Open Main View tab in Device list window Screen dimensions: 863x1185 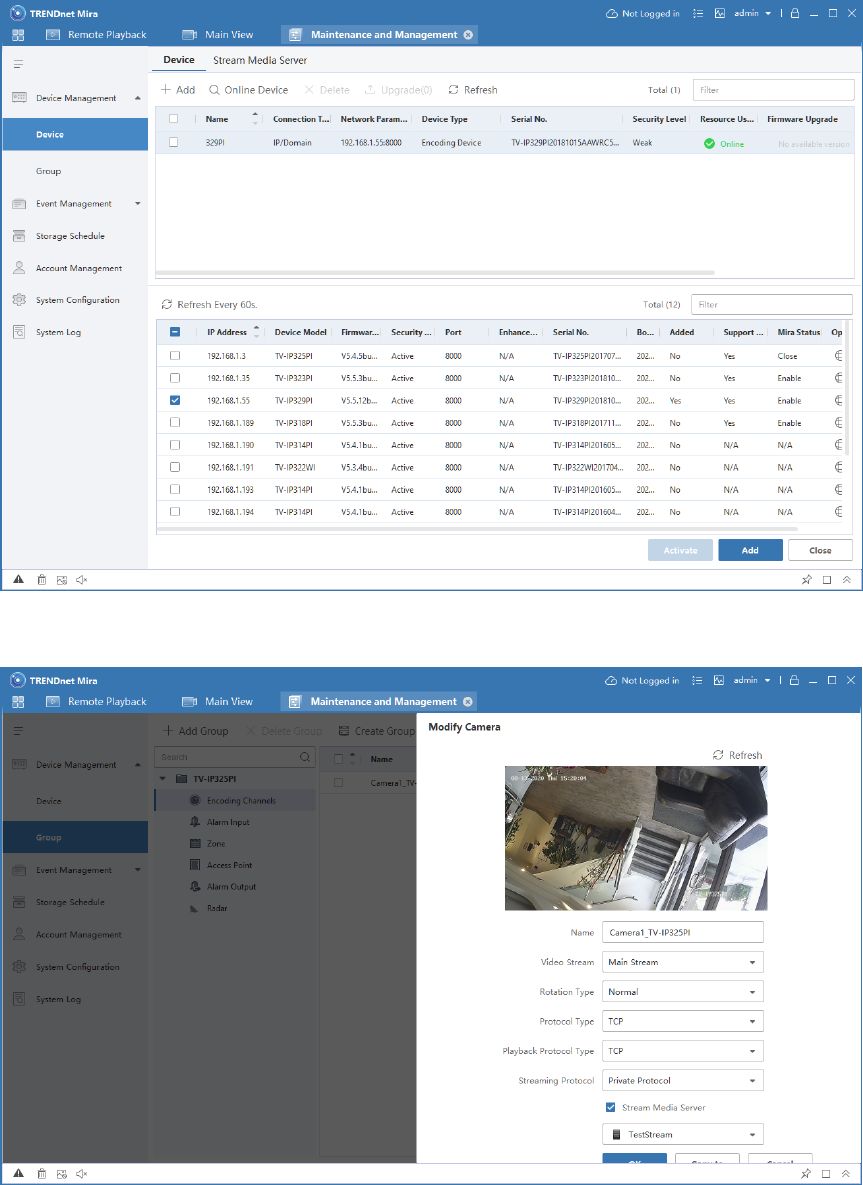[218, 35]
